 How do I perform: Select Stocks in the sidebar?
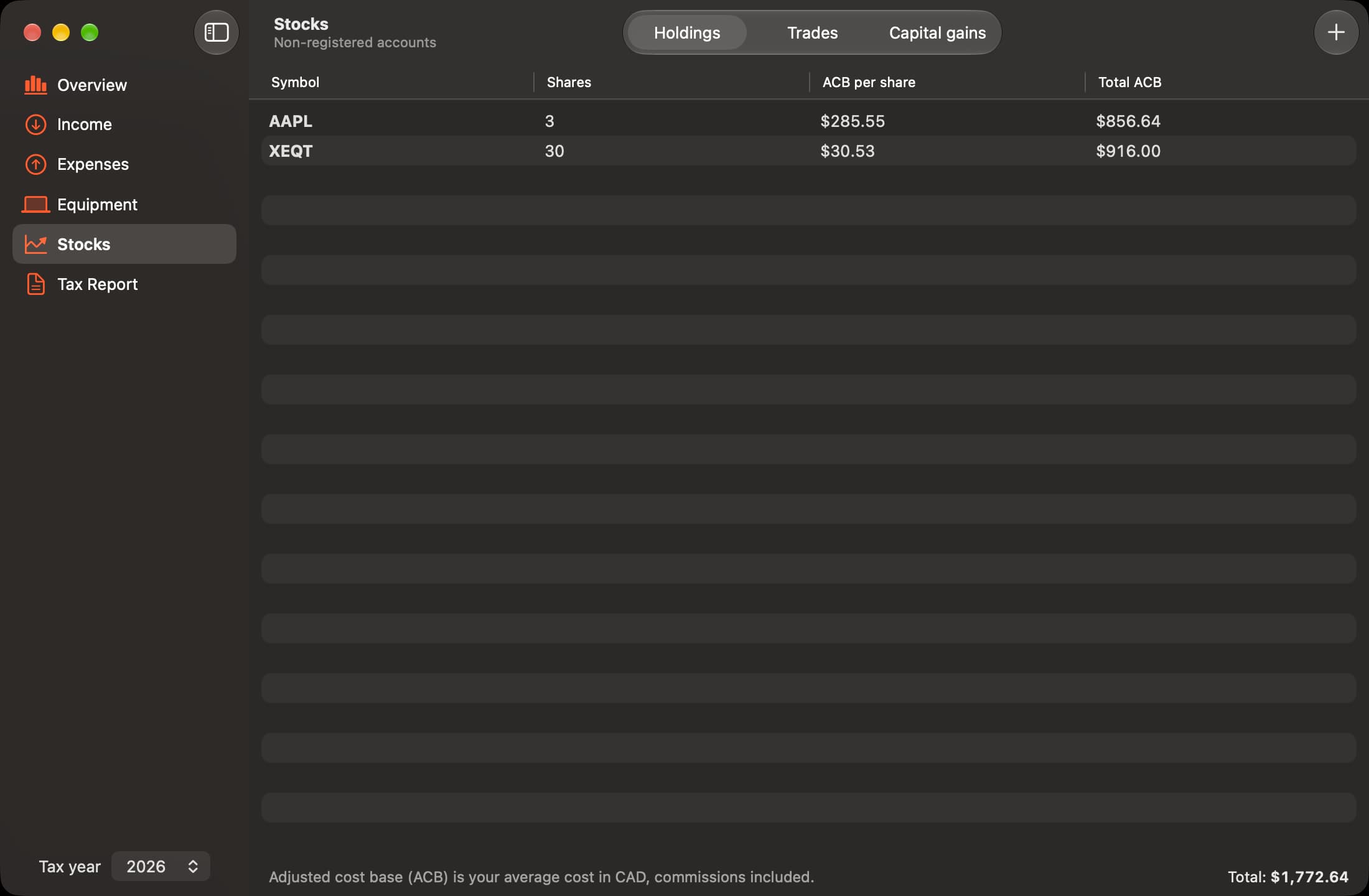(124, 244)
